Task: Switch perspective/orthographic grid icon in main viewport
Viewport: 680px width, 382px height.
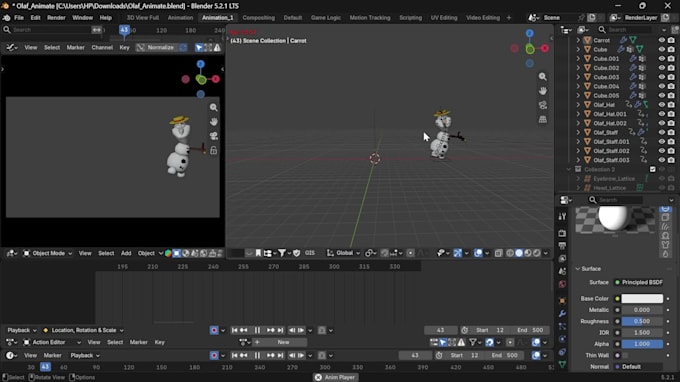Action: coord(543,119)
